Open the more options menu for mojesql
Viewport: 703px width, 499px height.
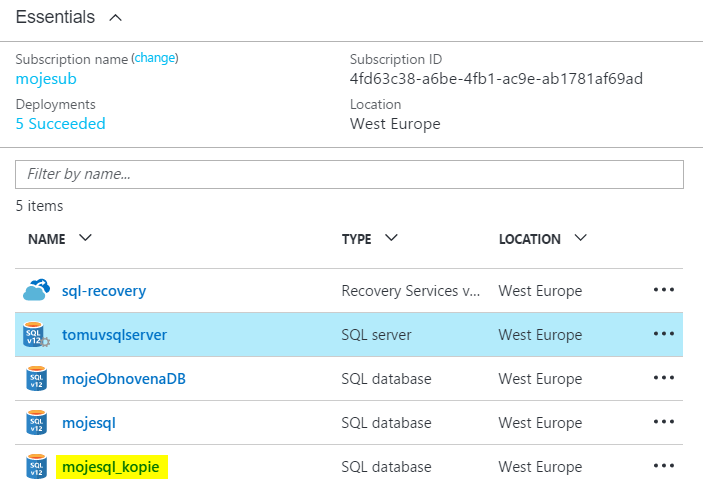664,421
